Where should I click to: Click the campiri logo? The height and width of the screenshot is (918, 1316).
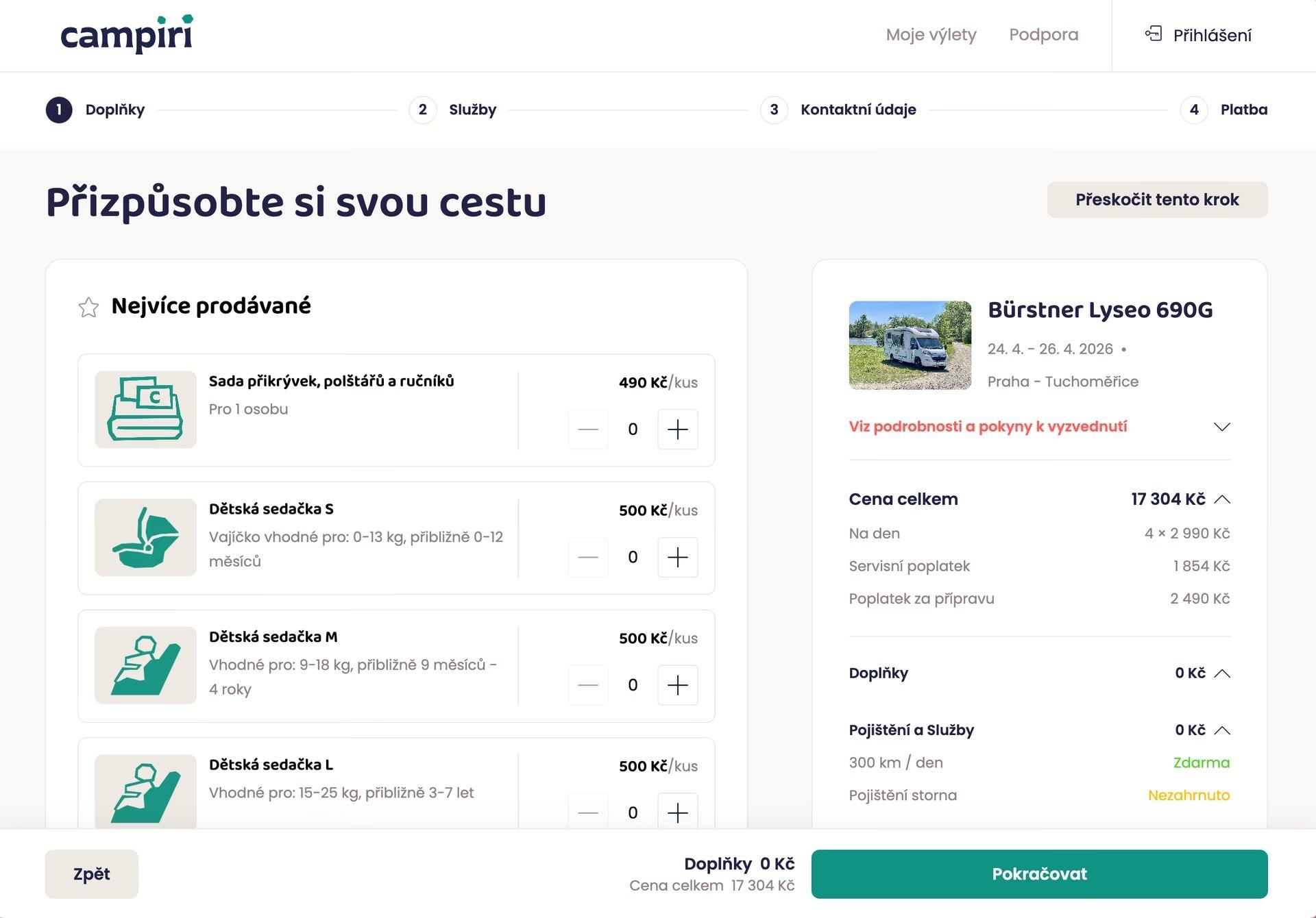point(127,34)
